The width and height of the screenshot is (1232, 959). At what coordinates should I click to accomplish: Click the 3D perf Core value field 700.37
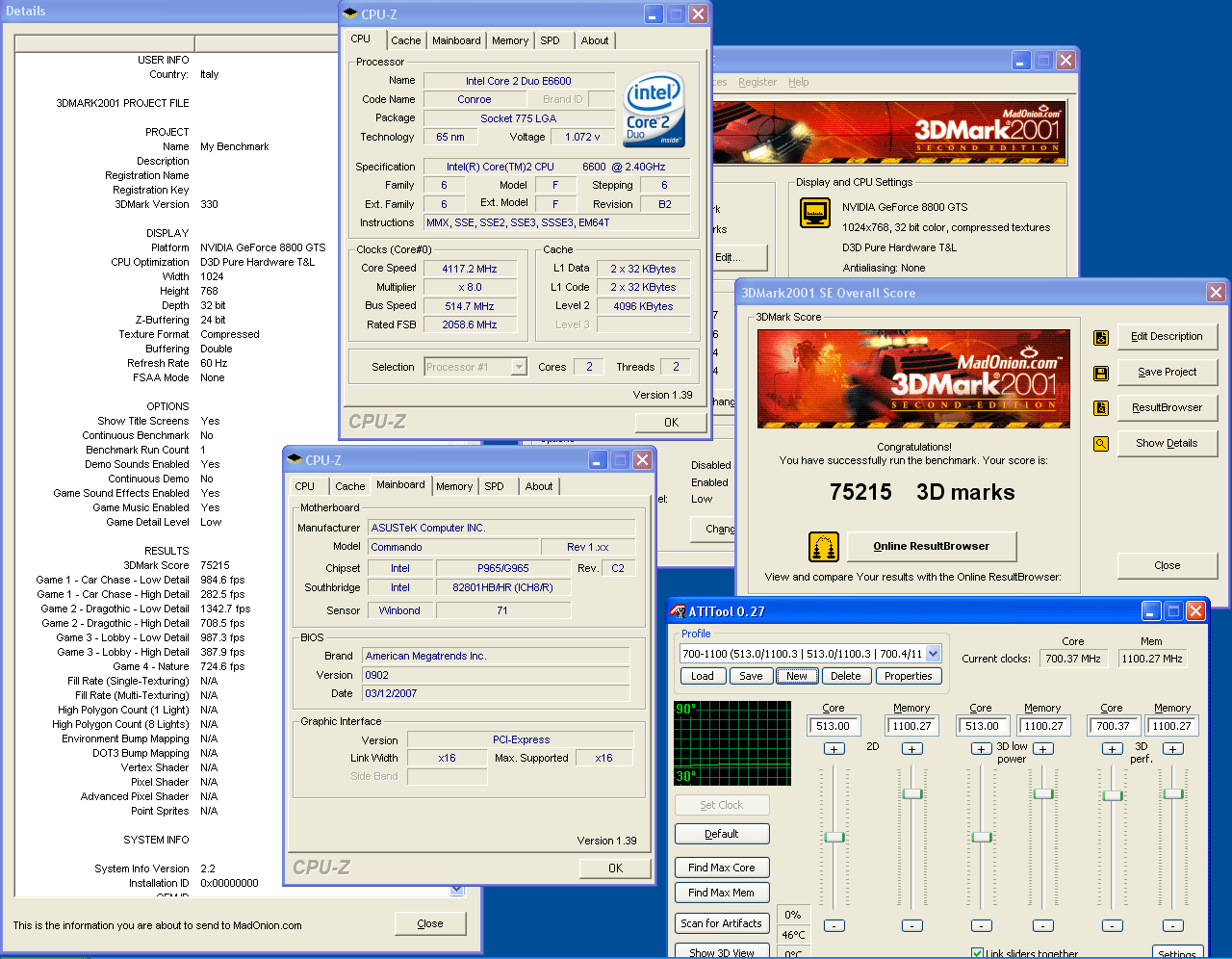1113,727
